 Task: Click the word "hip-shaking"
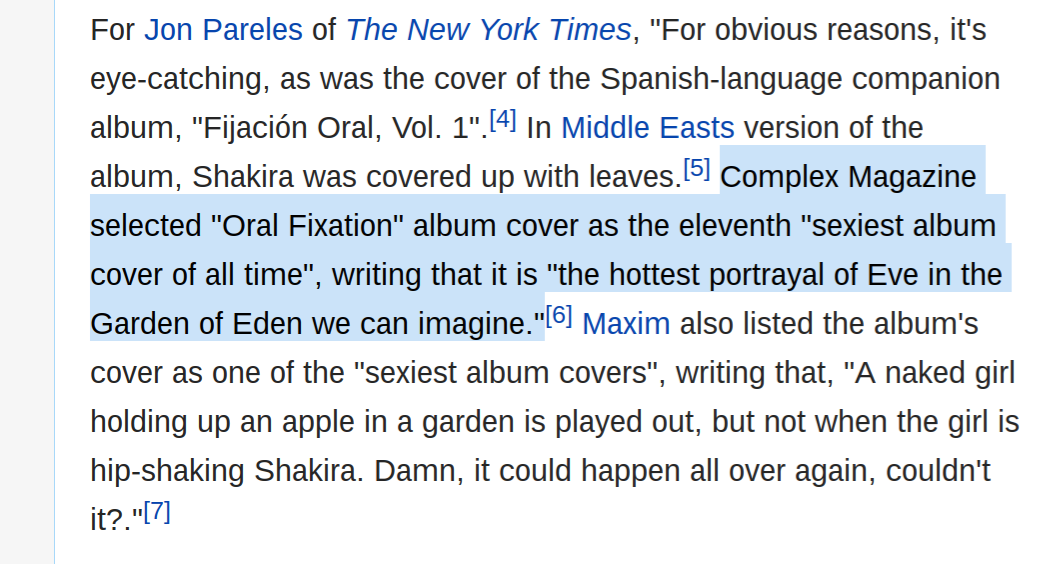[168, 471]
